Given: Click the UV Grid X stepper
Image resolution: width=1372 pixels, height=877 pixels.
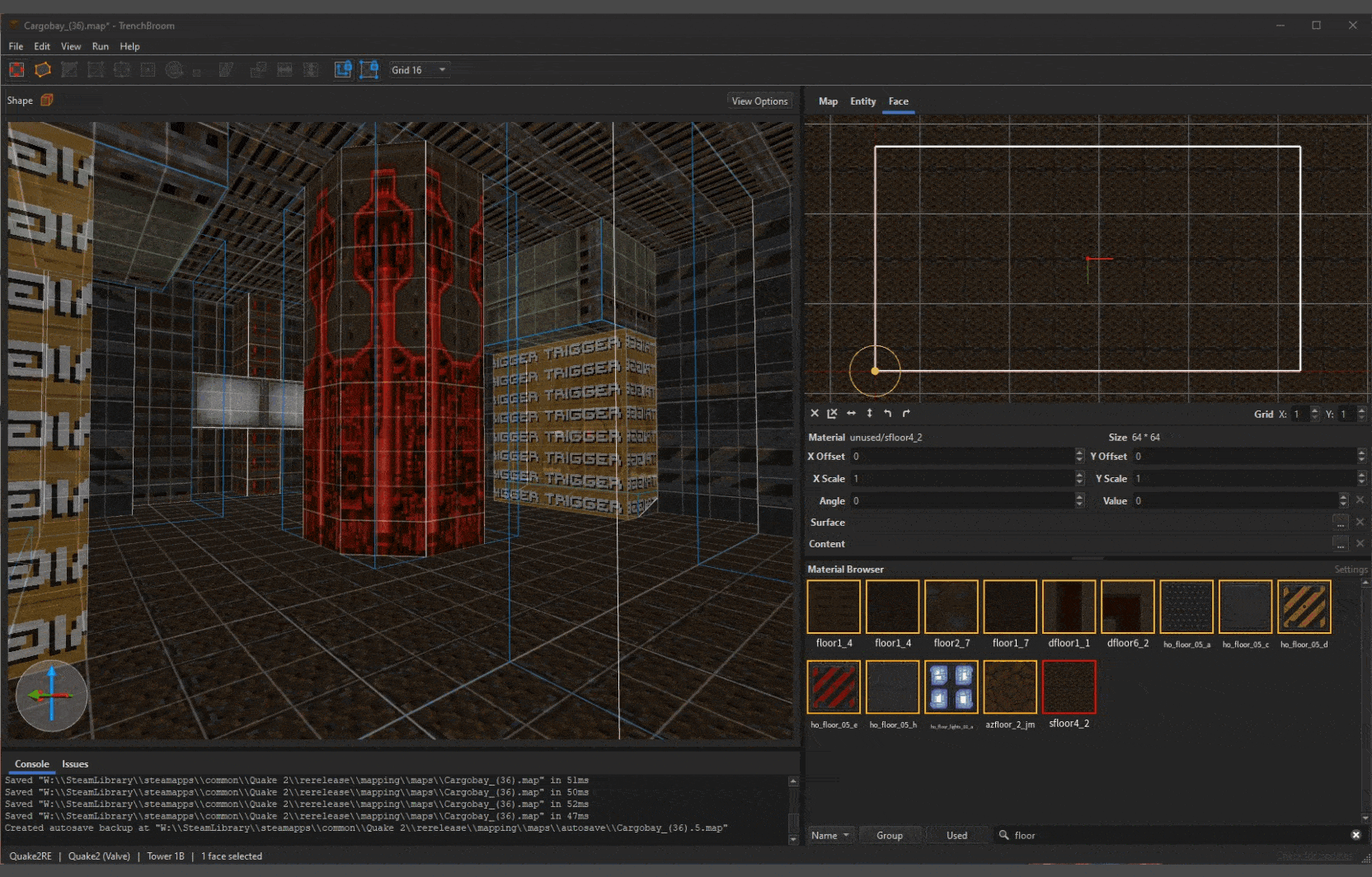Looking at the screenshot, I should [x=1315, y=414].
